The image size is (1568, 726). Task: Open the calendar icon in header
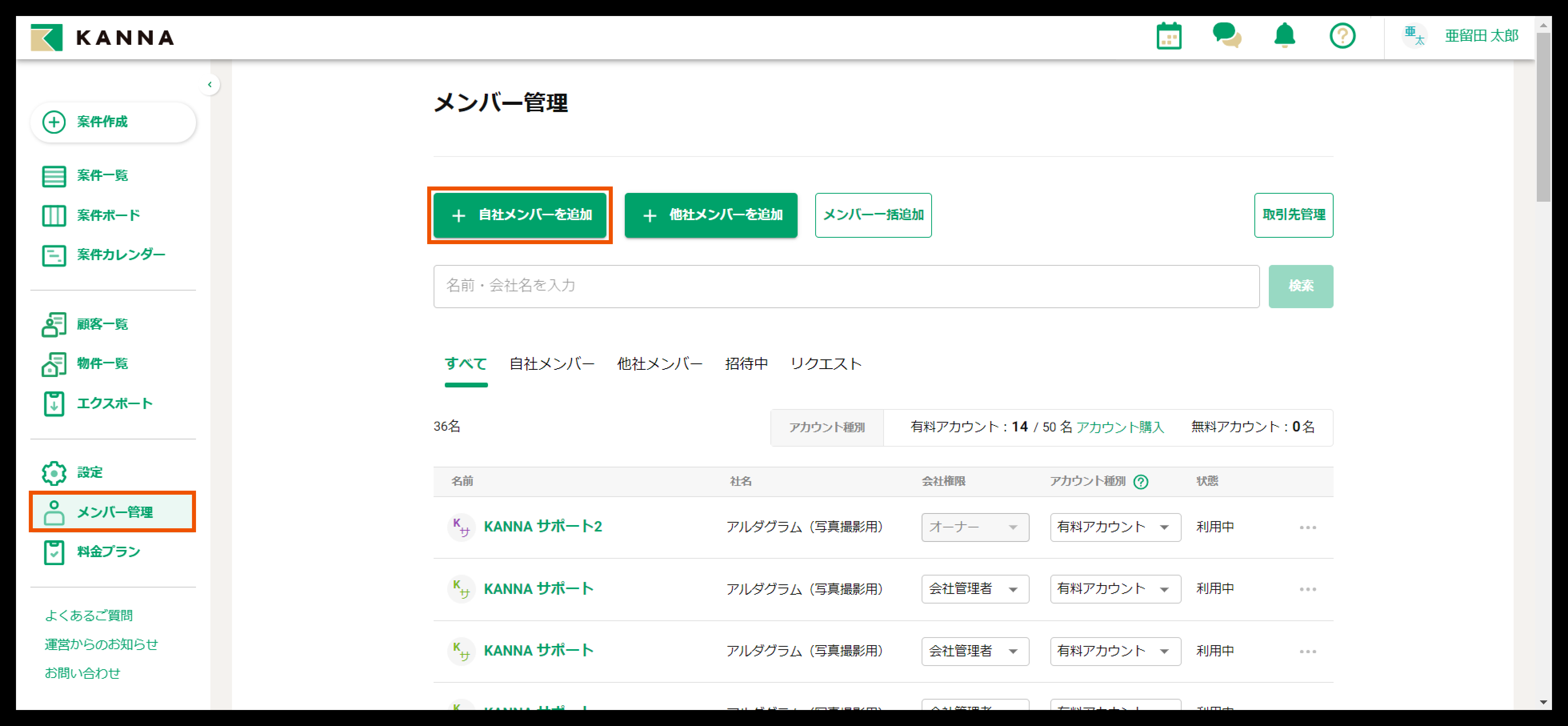click(1168, 36)
